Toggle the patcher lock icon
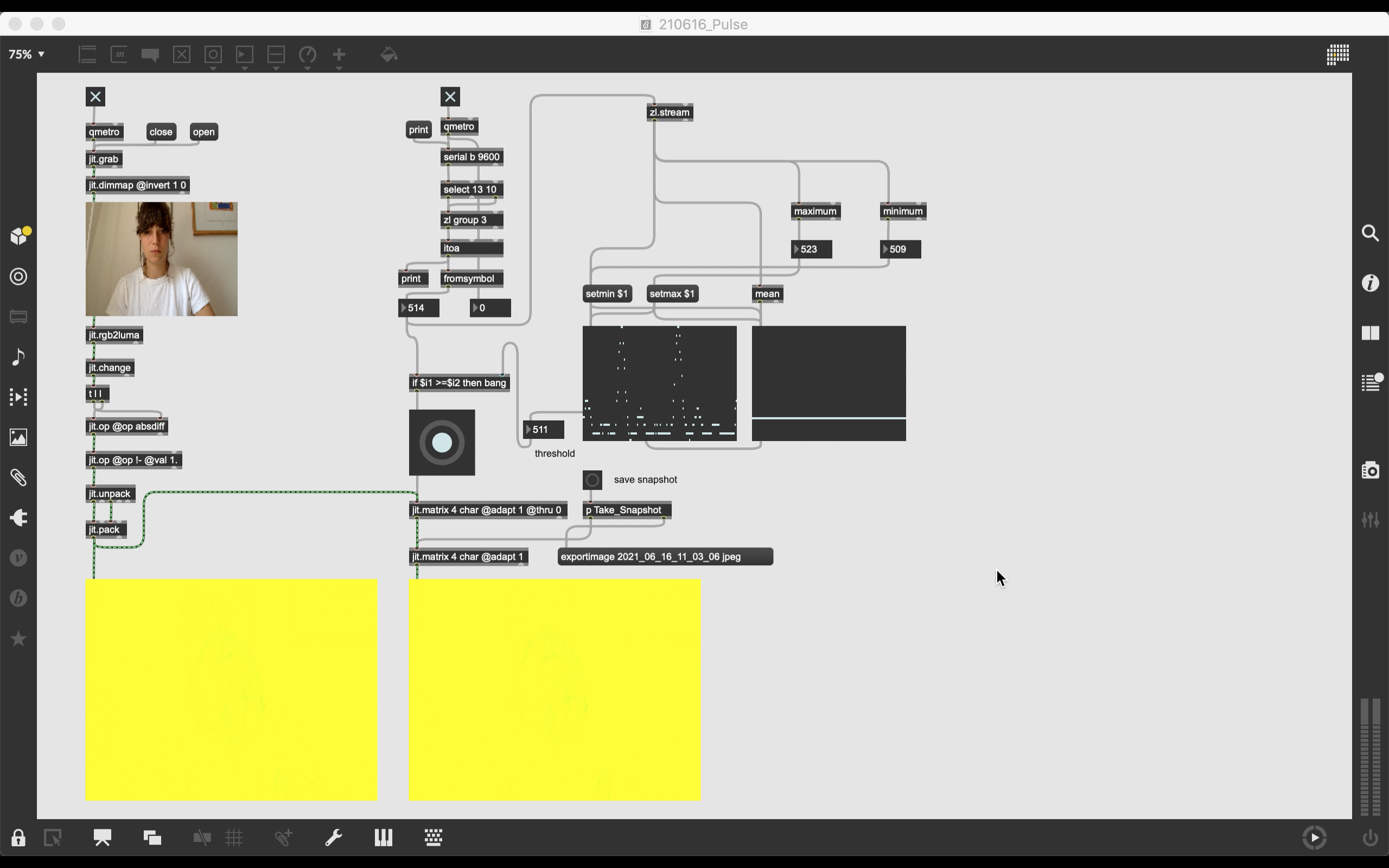The height and width of the screenshot is (868, 1389). [x=18, y=838]
